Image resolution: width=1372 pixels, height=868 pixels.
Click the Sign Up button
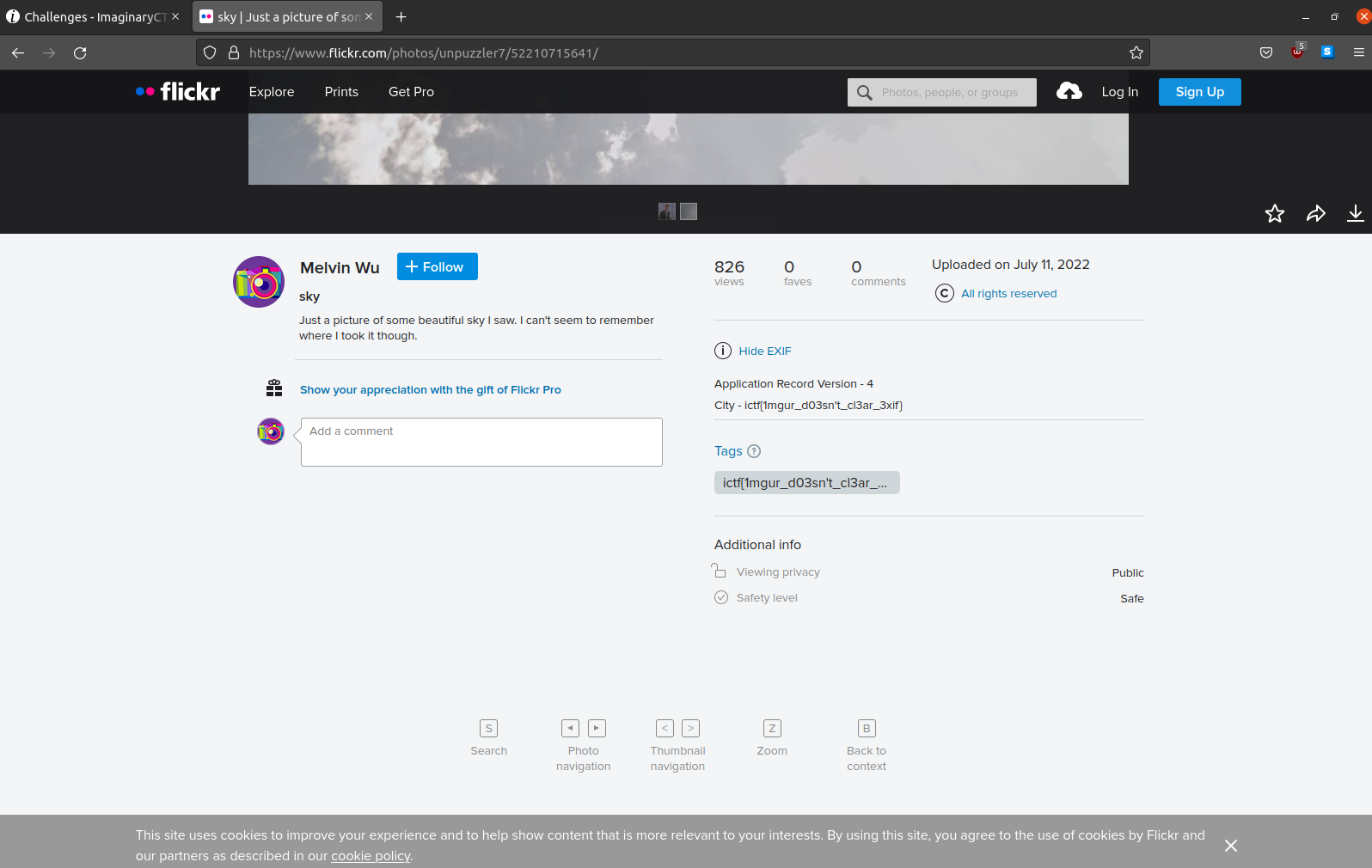(x=1199, y=92)
